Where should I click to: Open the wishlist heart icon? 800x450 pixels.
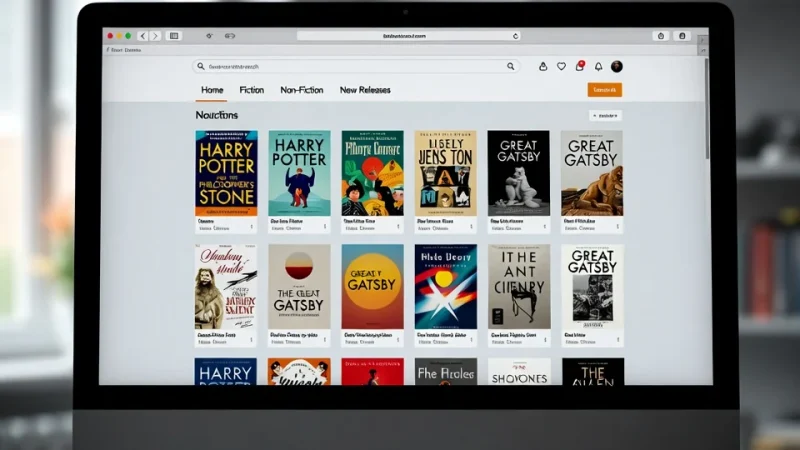pos(561,66)
